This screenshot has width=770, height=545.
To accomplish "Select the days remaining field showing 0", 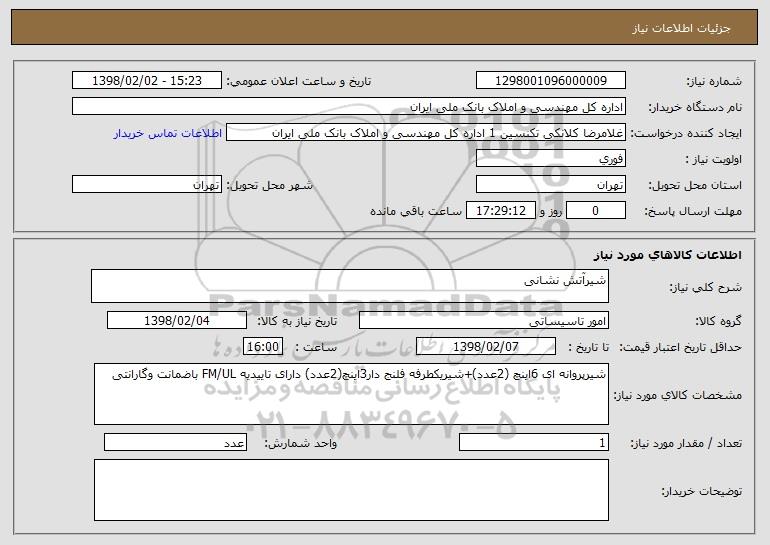I will 596,211.
